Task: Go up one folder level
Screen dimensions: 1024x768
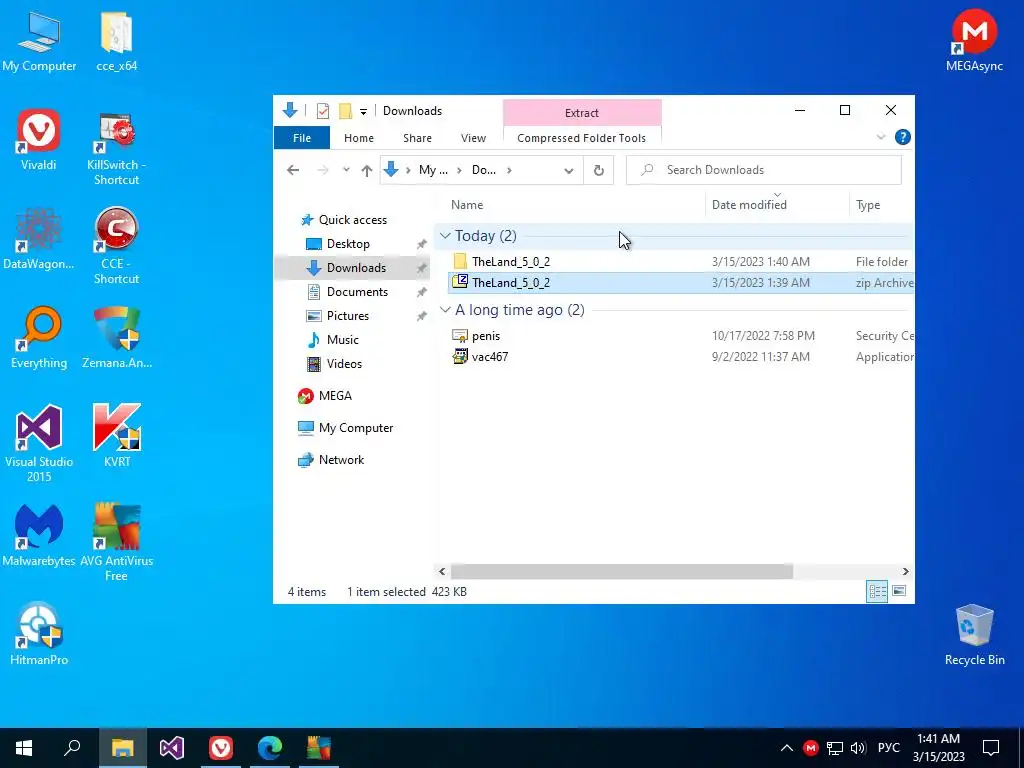Action: click(367, 170)
